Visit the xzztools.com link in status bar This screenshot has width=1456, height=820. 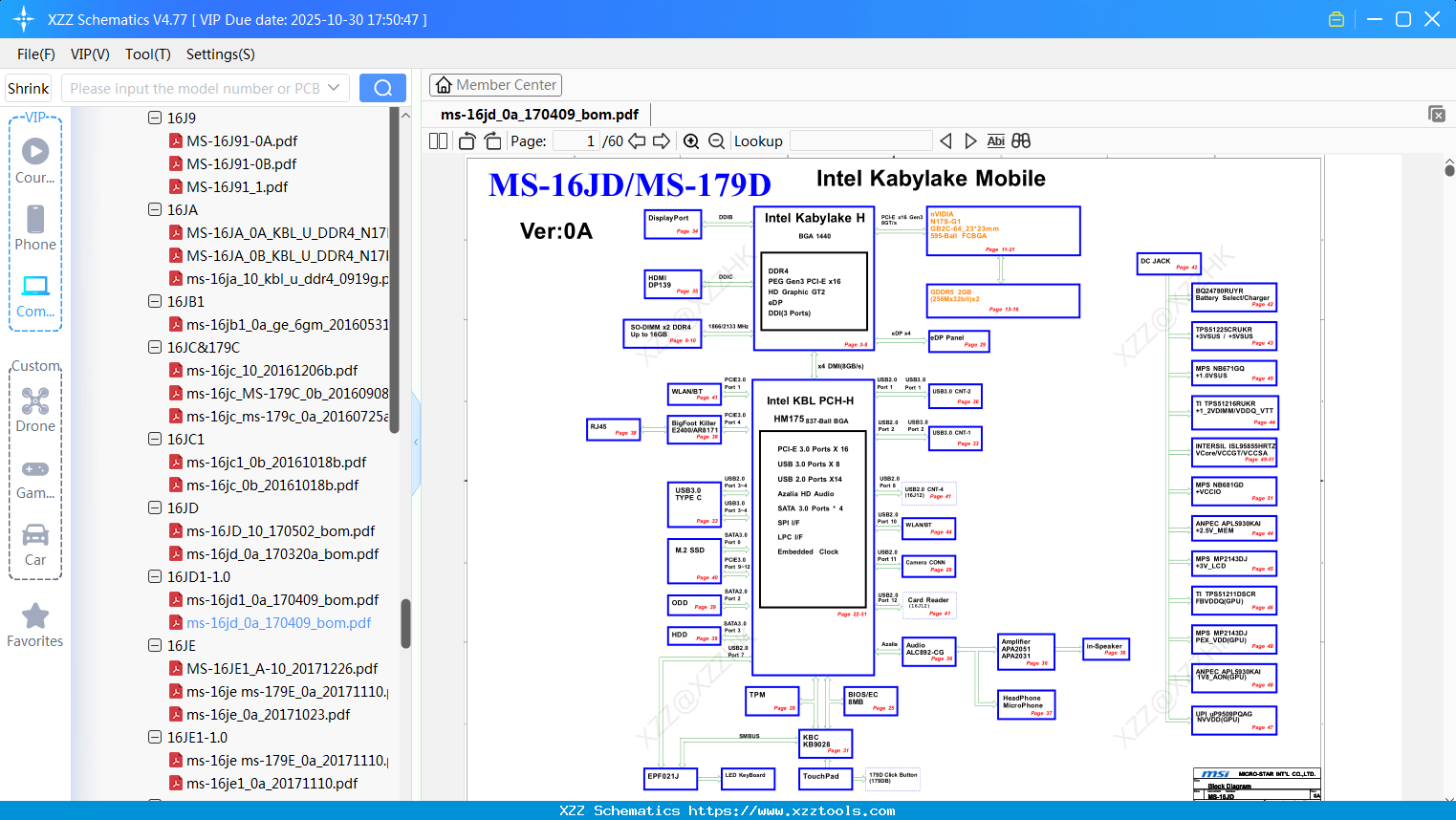(792, 810)
